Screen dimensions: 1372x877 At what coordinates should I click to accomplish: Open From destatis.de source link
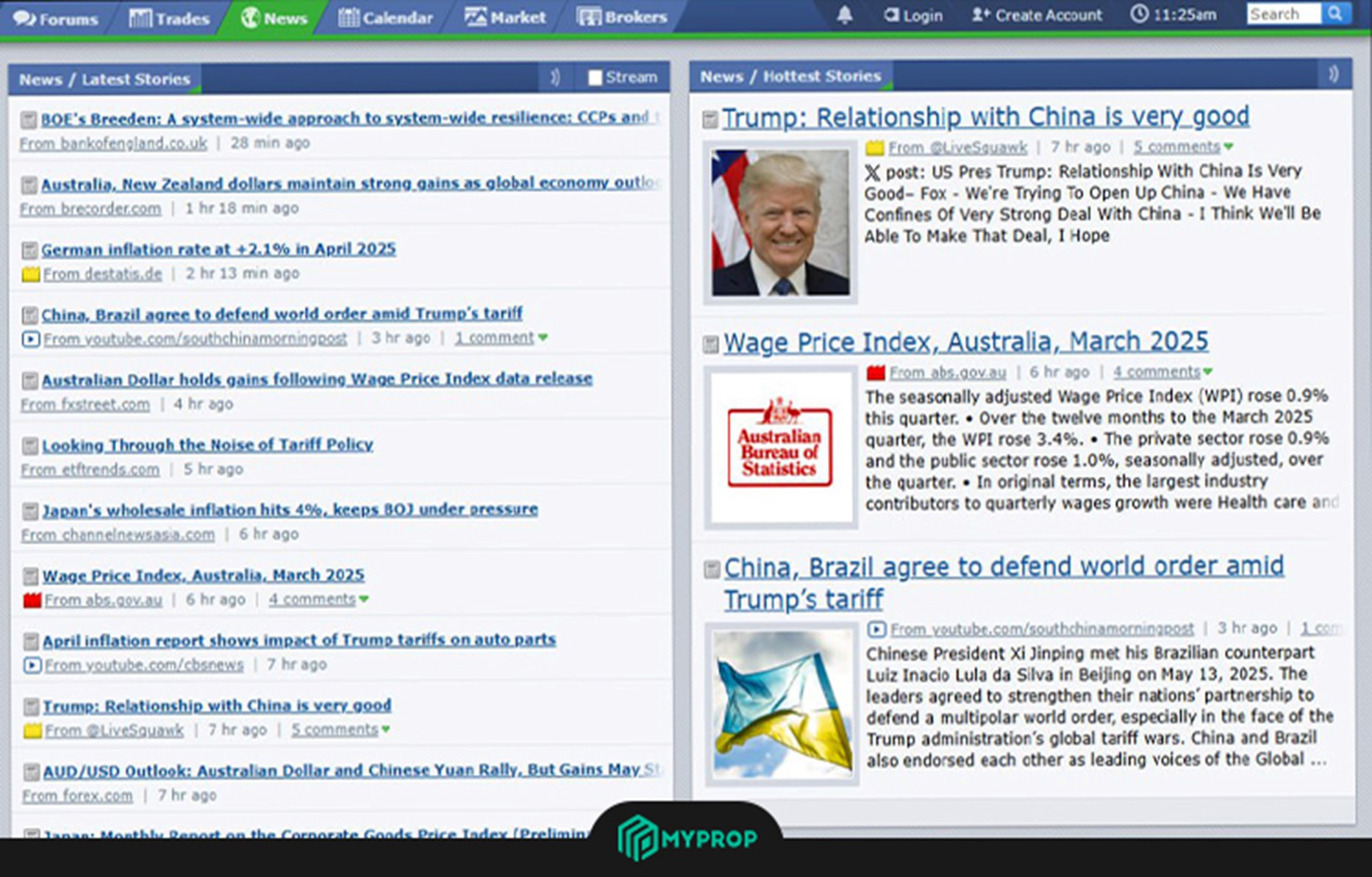click(x=102, y=274)
